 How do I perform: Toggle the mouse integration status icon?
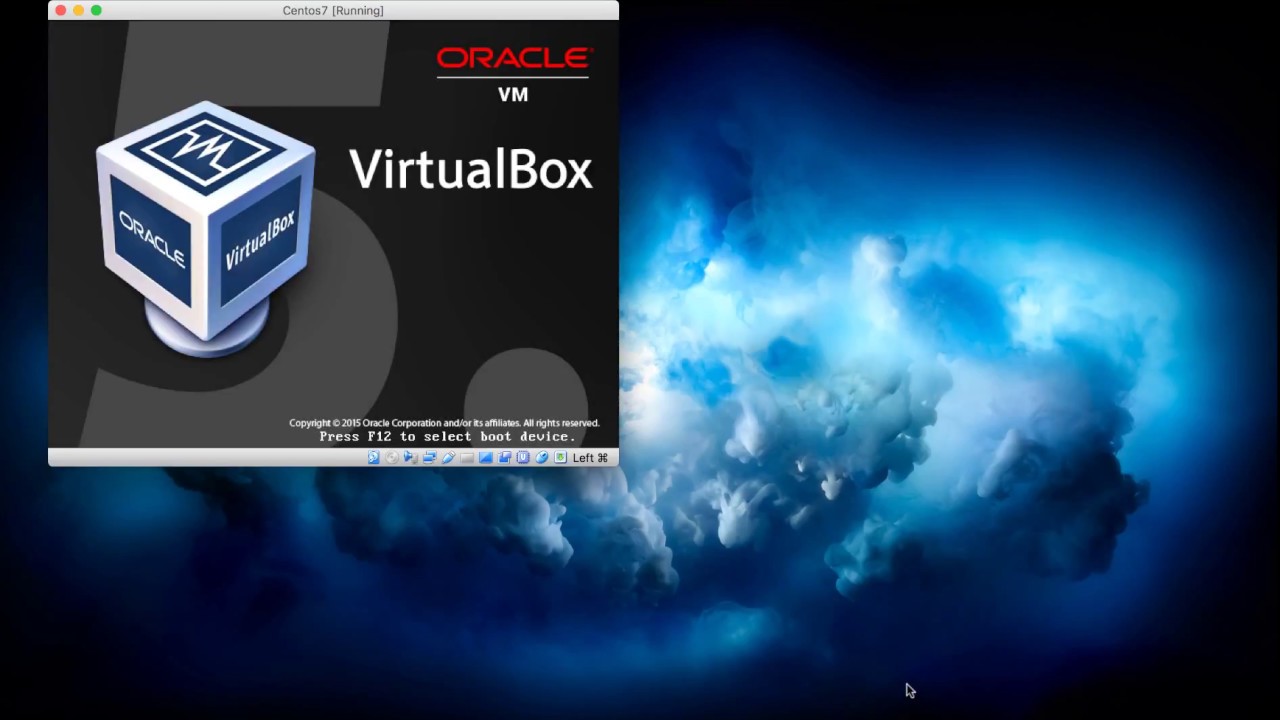[542, 457]
